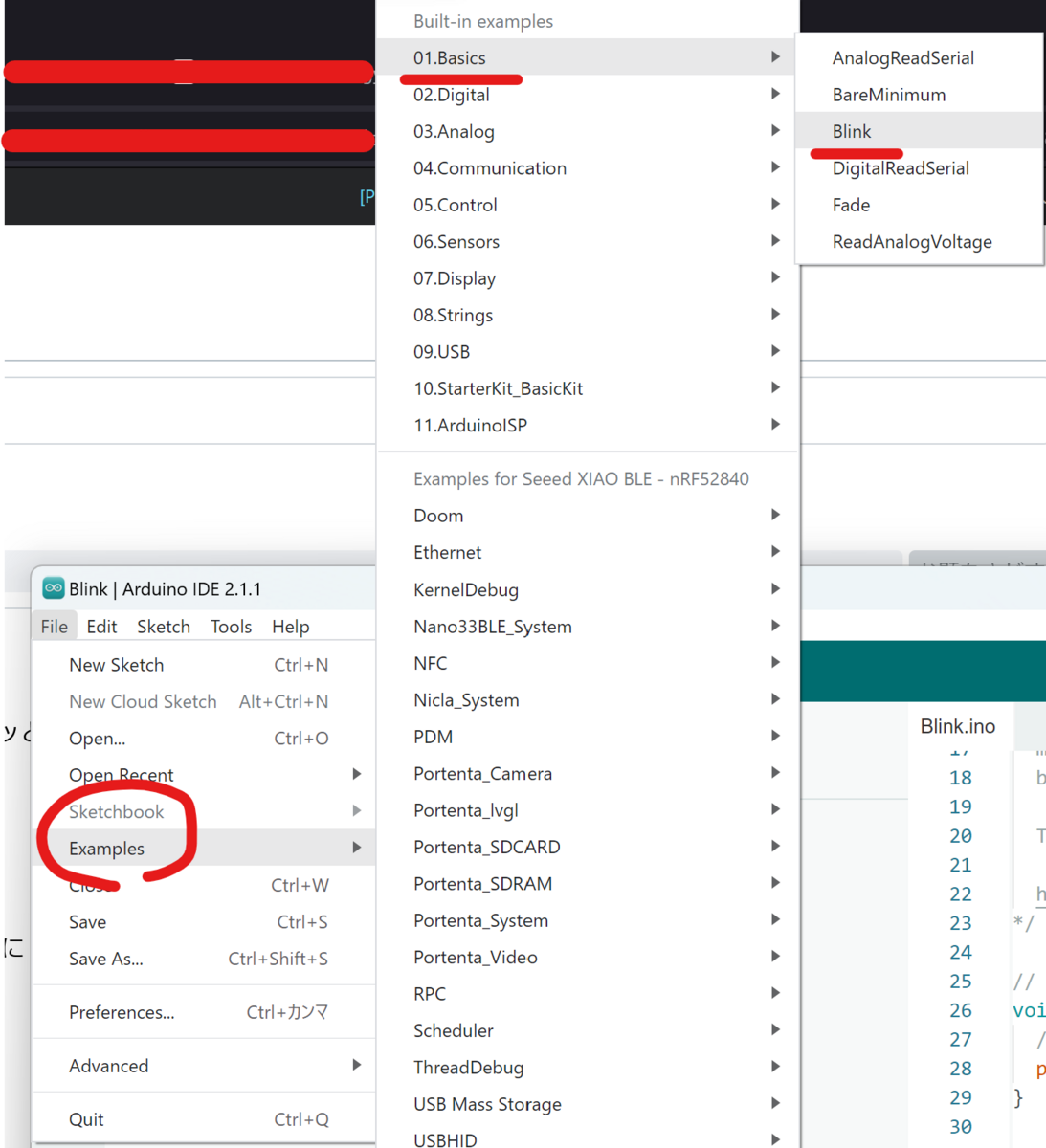Open the RPC examples submenu
Viewport: 1046px width, 1148px height.
point(587,994)
